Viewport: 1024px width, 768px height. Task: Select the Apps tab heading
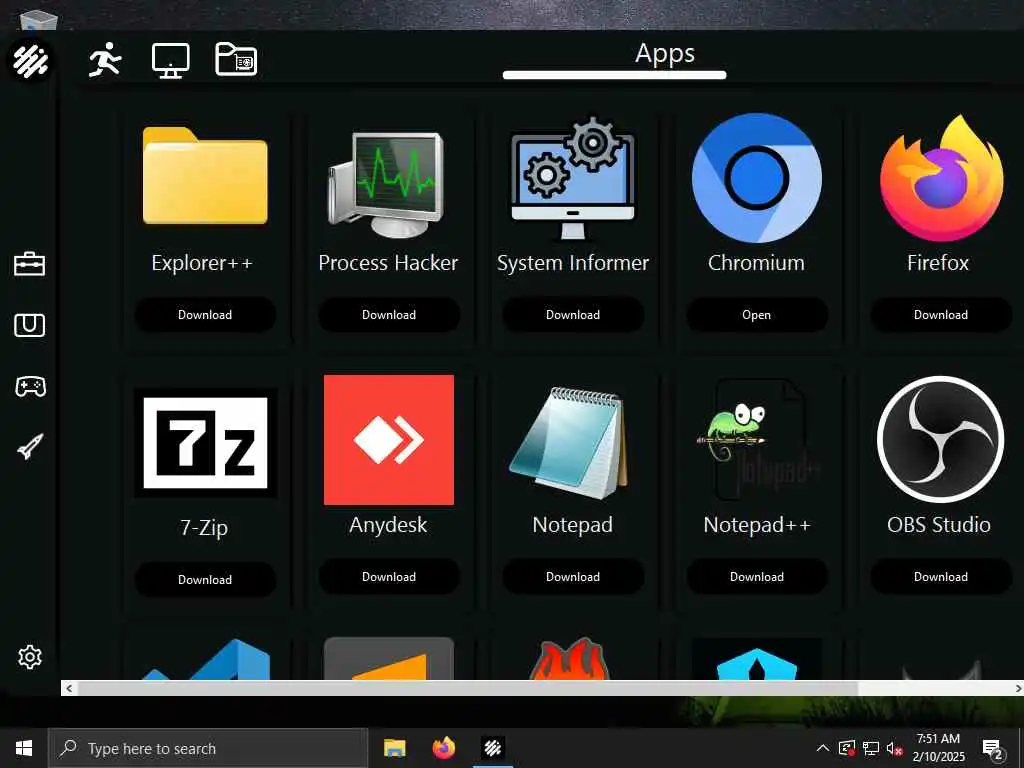(x=665, y=54)
